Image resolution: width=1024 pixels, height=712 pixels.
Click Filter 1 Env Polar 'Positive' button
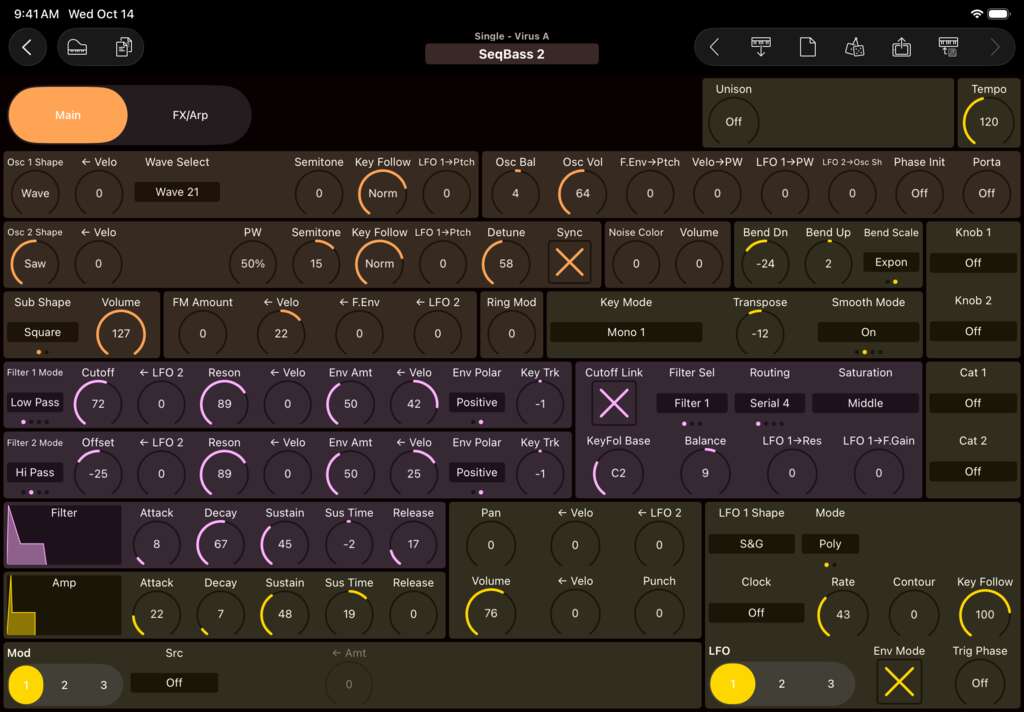pos(477,402)
